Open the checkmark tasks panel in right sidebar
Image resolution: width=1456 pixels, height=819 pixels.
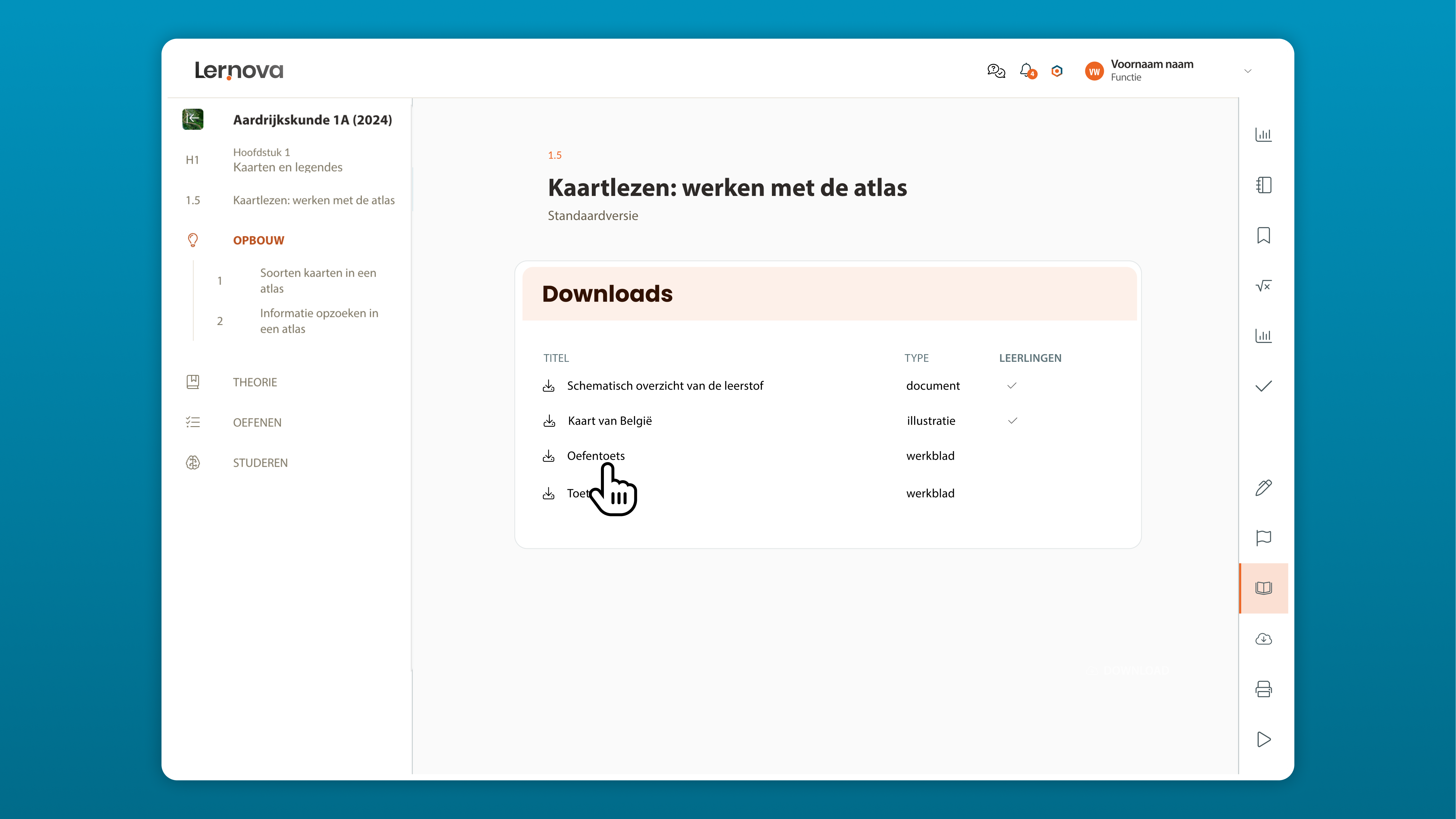(1264, 386)
